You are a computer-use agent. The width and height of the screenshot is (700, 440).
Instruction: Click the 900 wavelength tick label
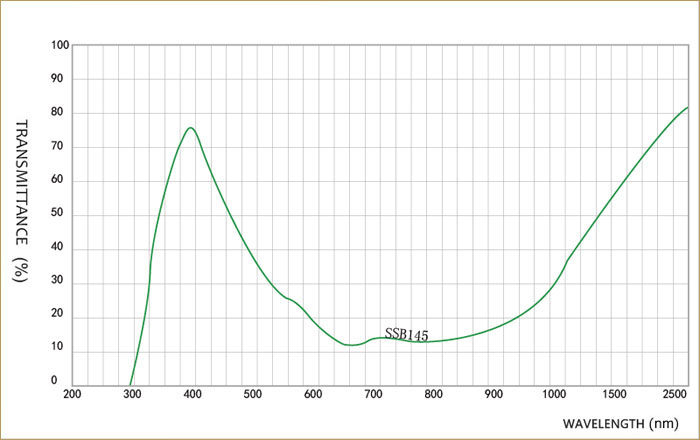click(492, 394)
